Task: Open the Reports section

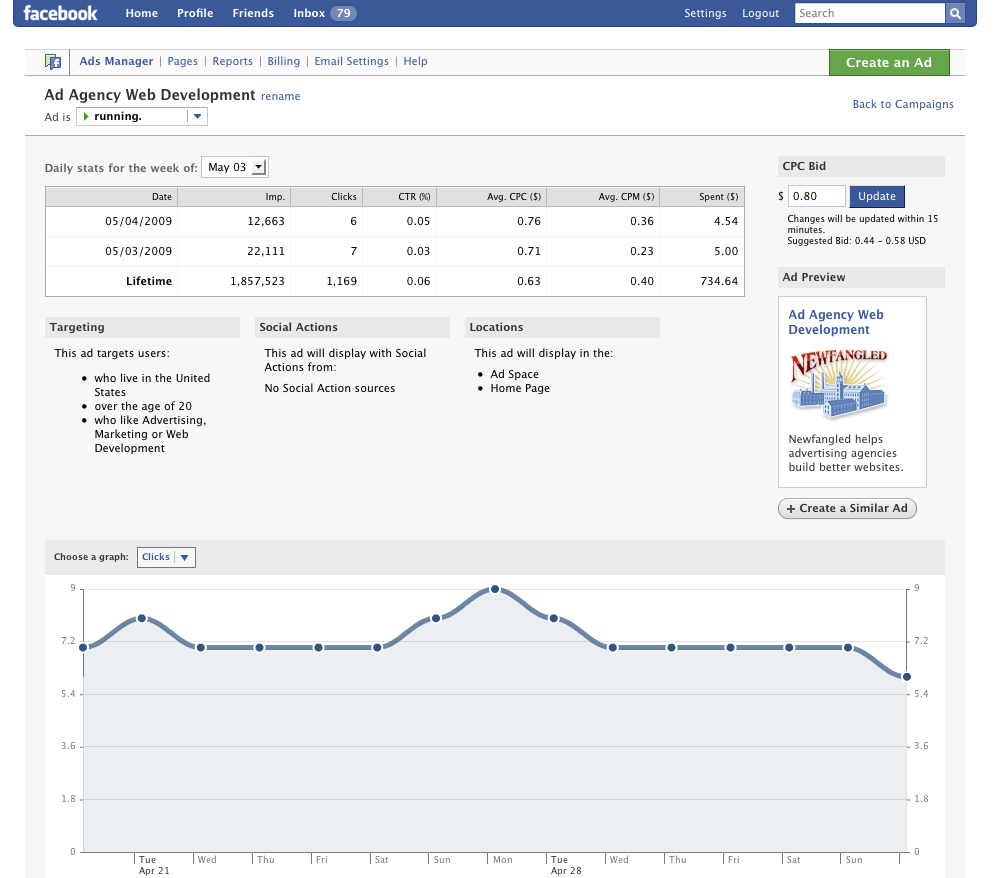Action: tap(232, 61)
